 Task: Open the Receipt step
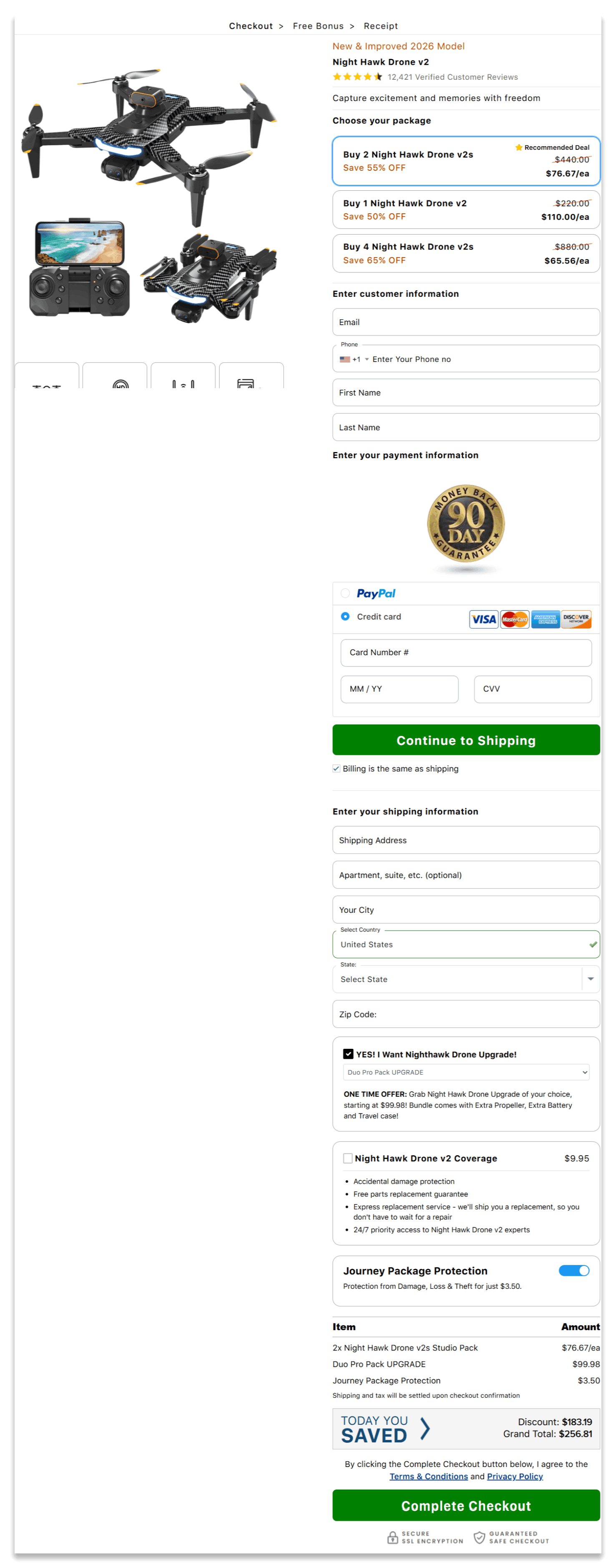381,25
